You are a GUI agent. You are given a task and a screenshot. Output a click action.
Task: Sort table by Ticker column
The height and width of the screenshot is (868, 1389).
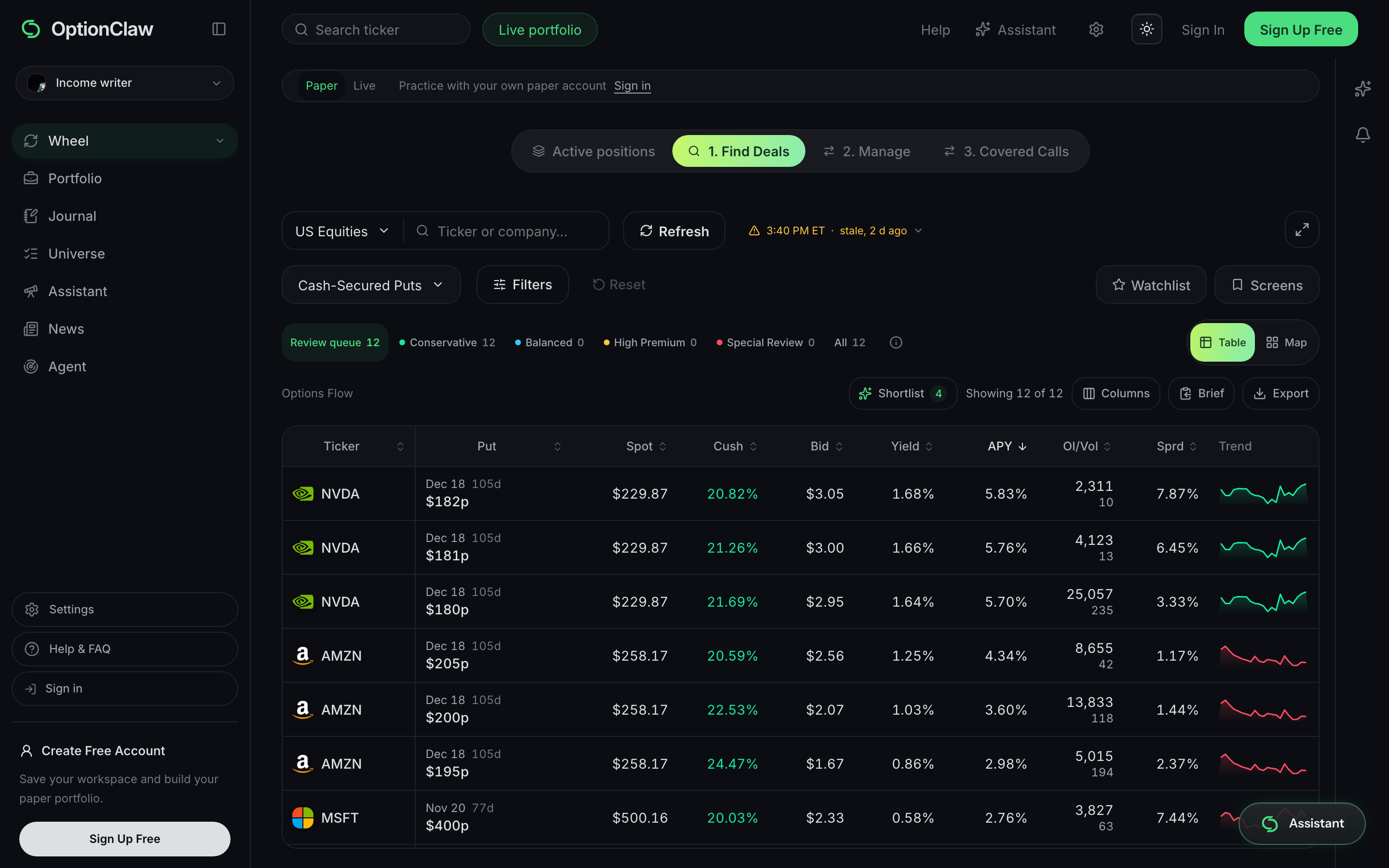pyautogui.click(x=348, y=446)
